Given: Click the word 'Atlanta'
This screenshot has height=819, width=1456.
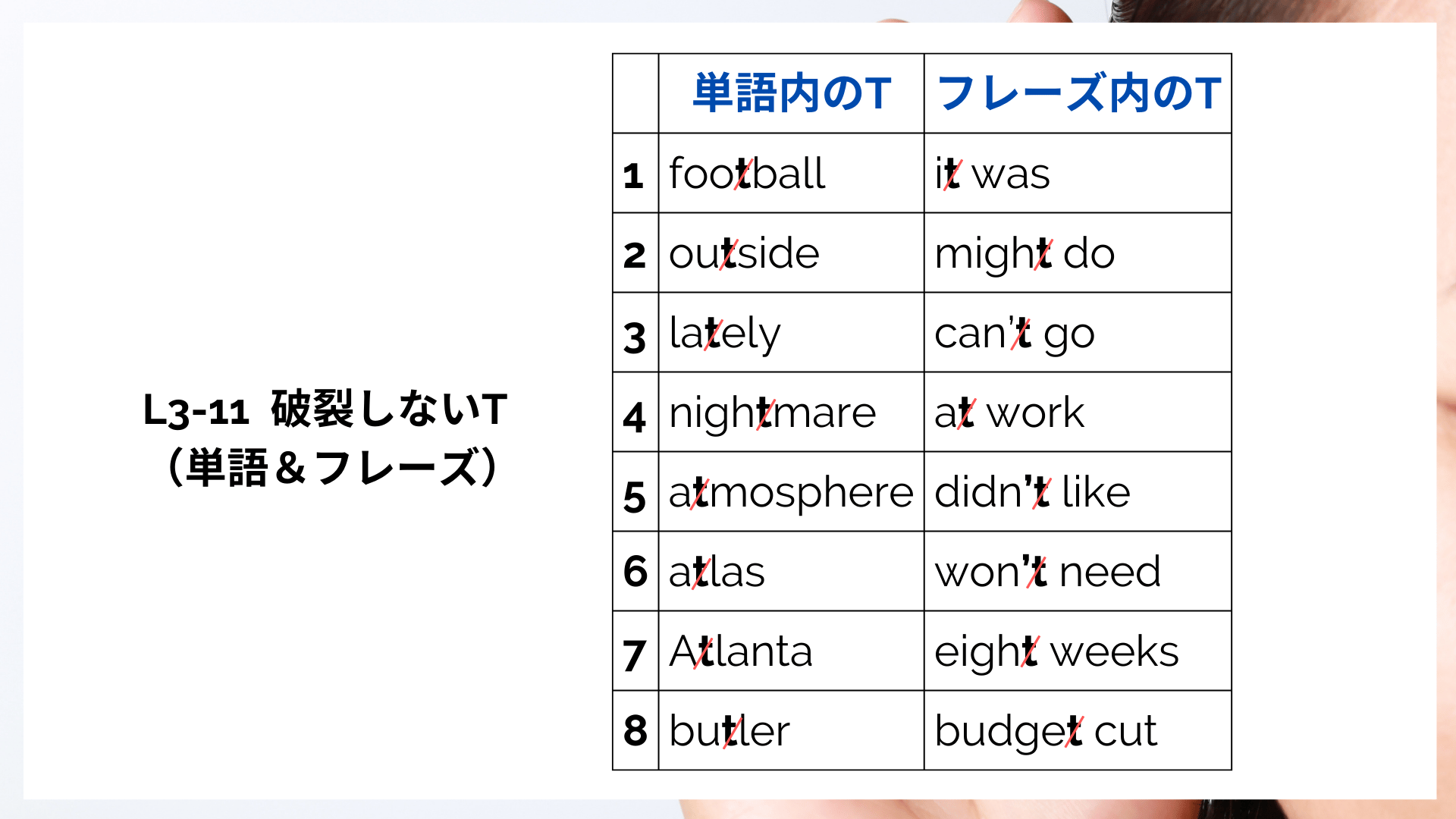Looking at the screenshot, I should (x=741, y=651).
